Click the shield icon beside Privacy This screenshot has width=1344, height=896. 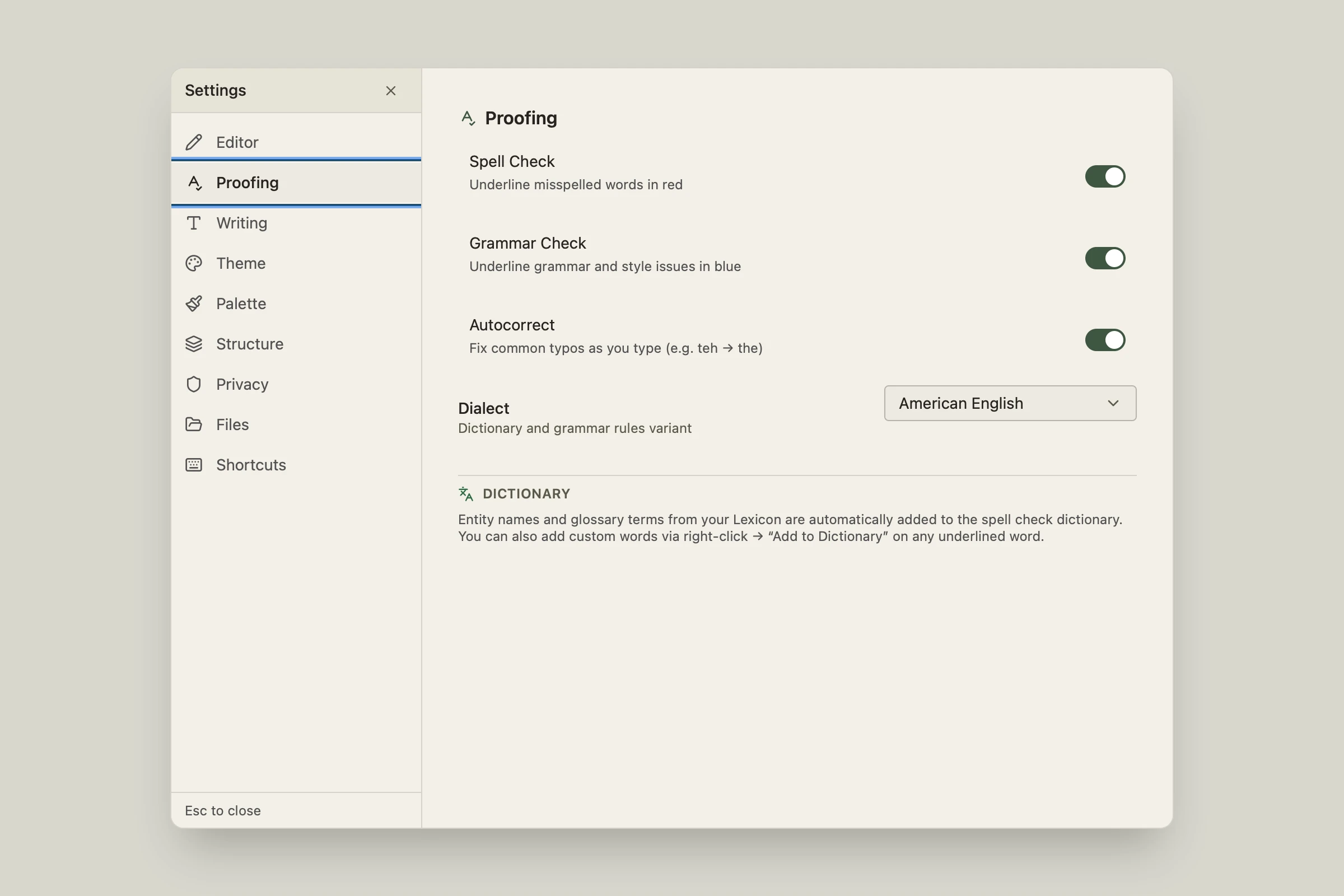[x=194, y=384]
